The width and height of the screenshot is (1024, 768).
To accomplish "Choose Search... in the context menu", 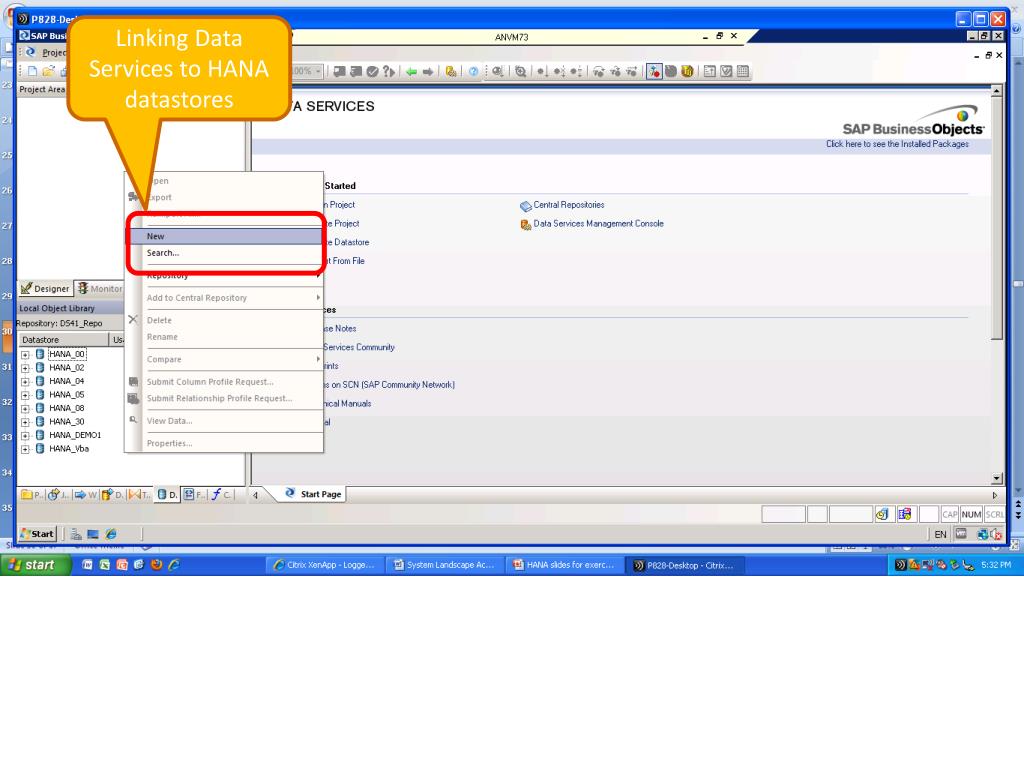I will click(225, 253).
